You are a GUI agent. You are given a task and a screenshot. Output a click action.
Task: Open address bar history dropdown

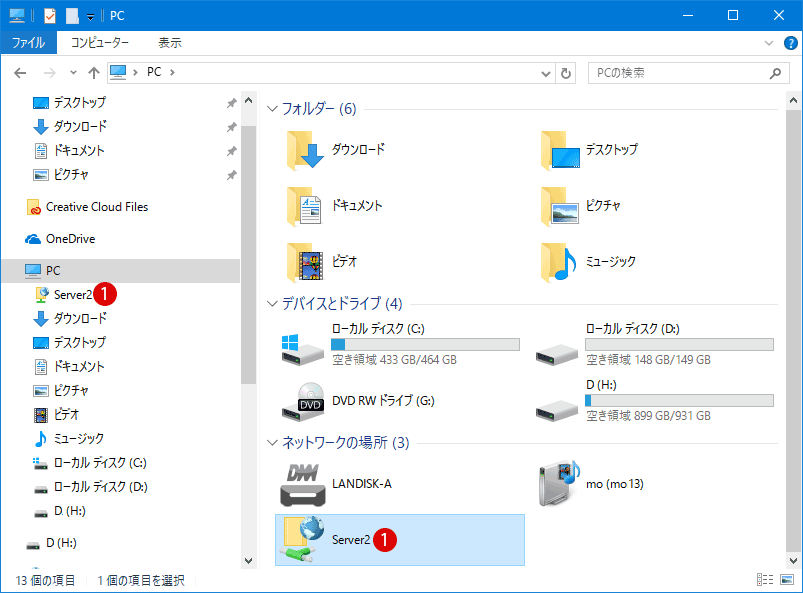click(x=546, y=73)
